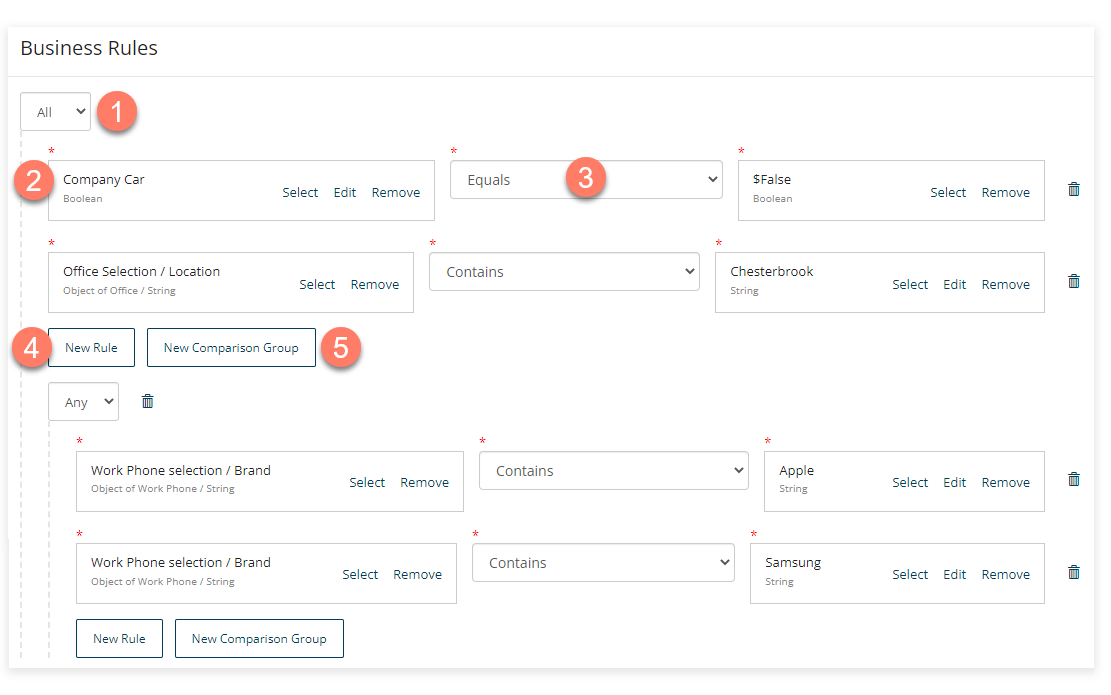Image resolution: width=1111 pixels, height=695 pixels.
Task: Delete the Company Car rule
Action: (1073, 189)
